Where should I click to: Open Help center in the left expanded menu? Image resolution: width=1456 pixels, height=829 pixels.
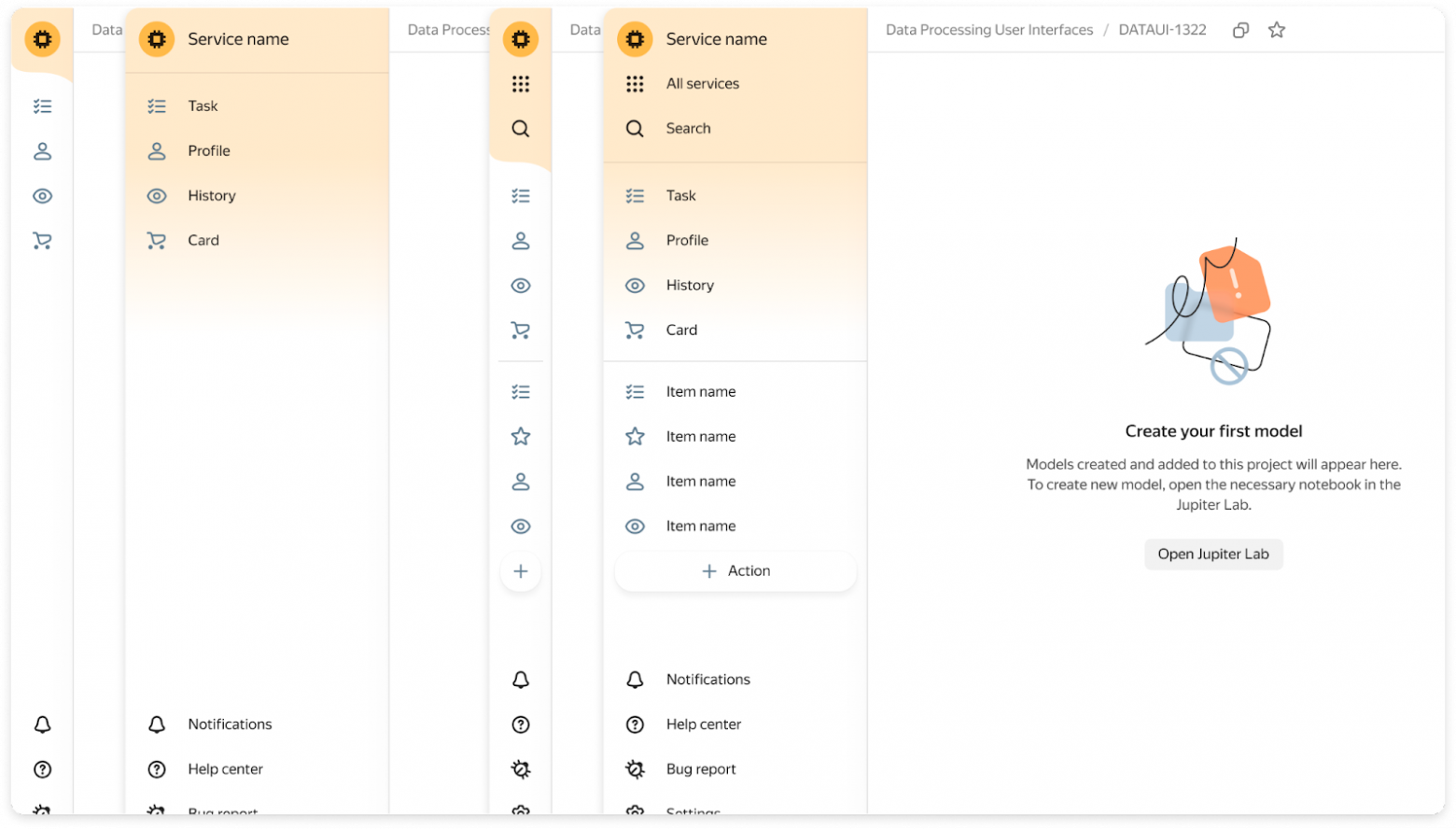[x=257, y=769]
